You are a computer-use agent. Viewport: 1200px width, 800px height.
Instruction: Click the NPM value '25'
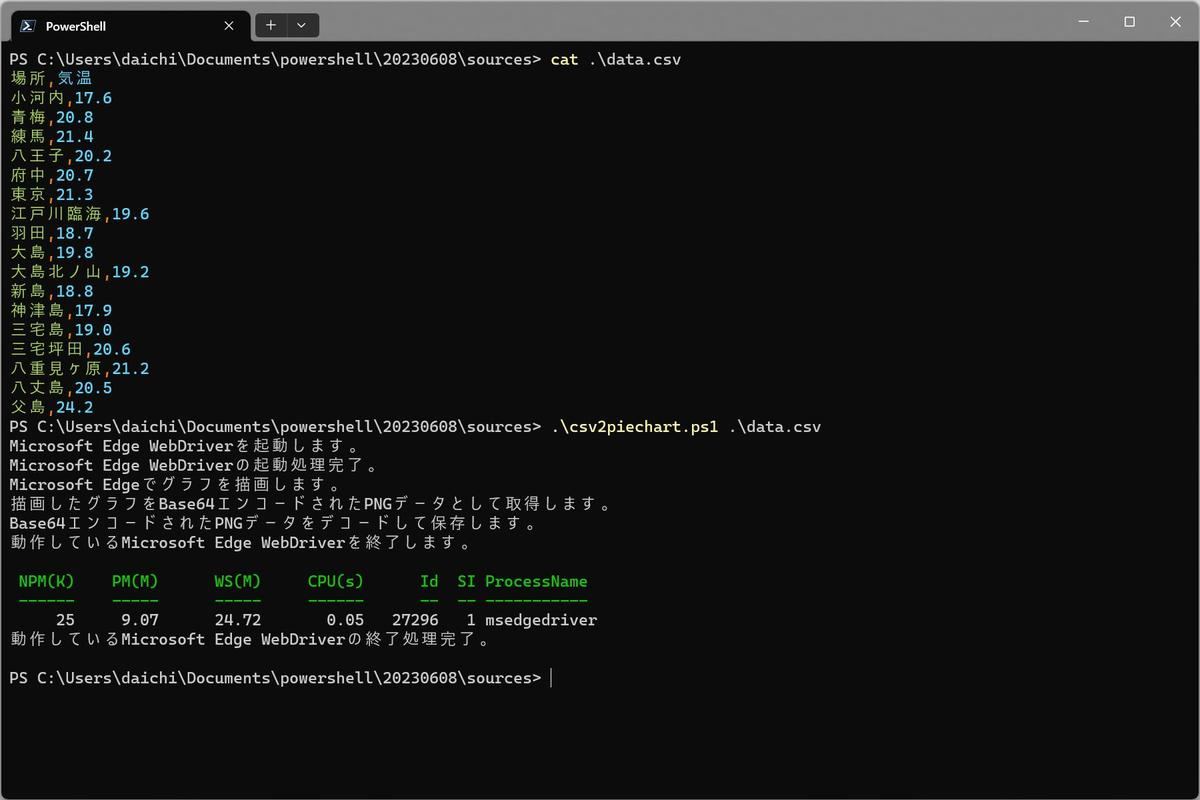(65, 620)
